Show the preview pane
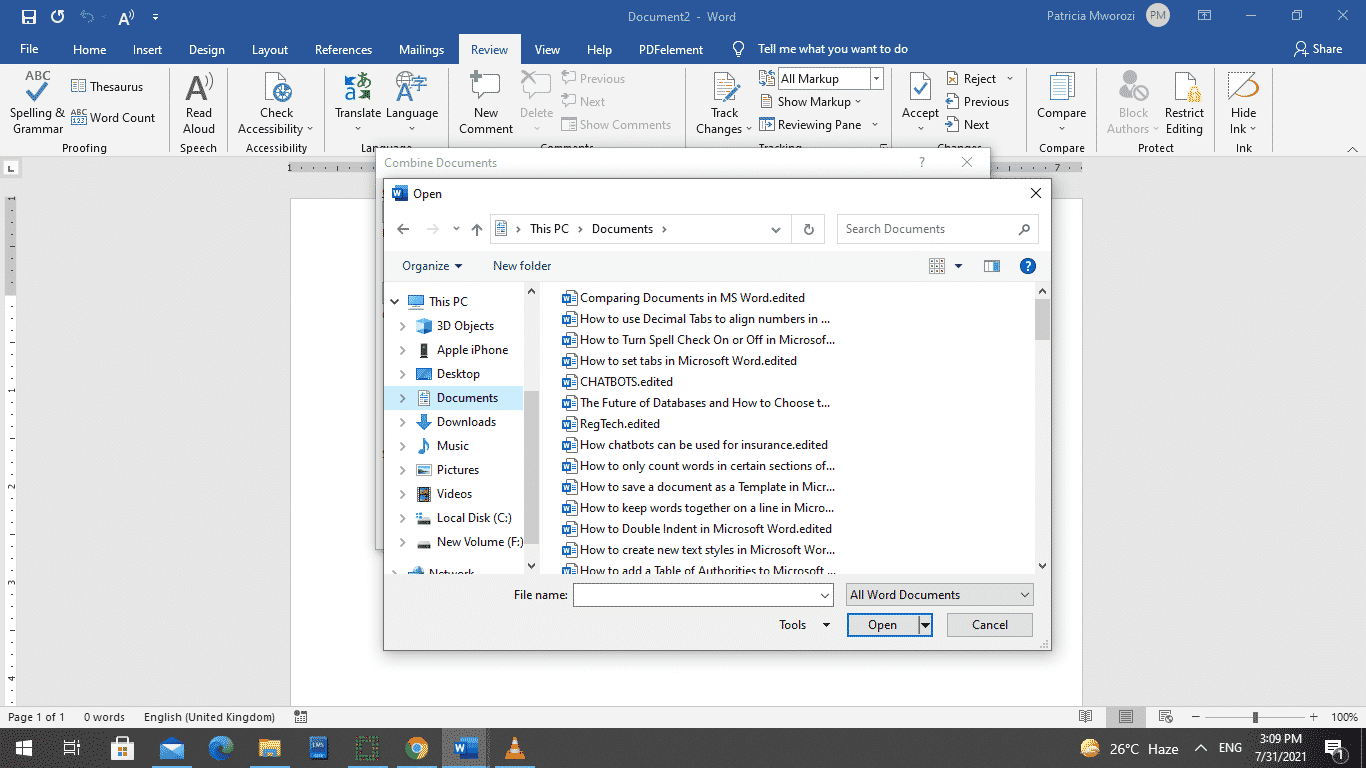 pos(991,265)
